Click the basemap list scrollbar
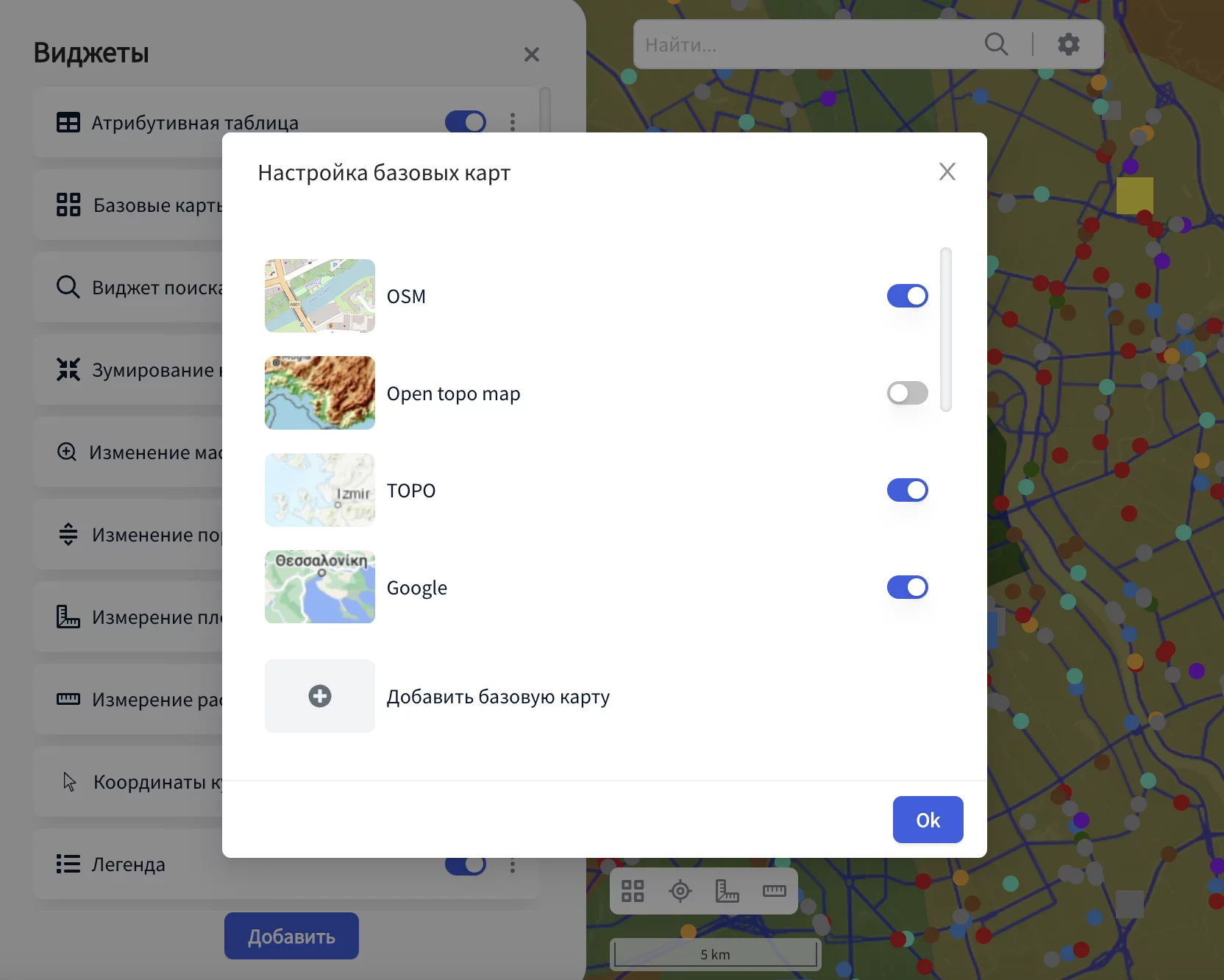Viewport: 1224px width, 980px height. (946, 330)
